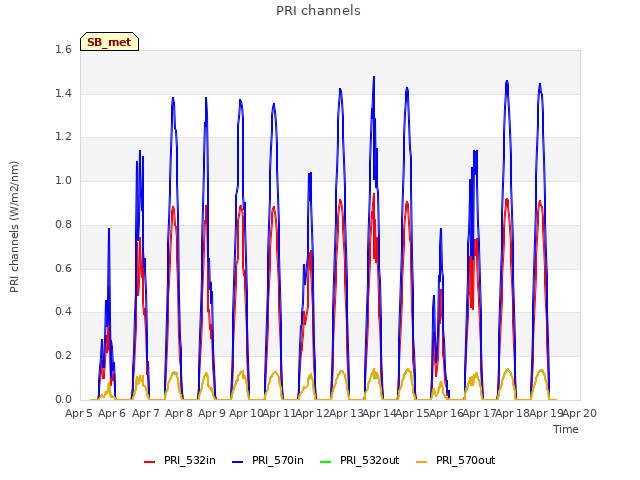
Task: Click the 0.0 y-axis tick label
Action: (x=63, y=399)
